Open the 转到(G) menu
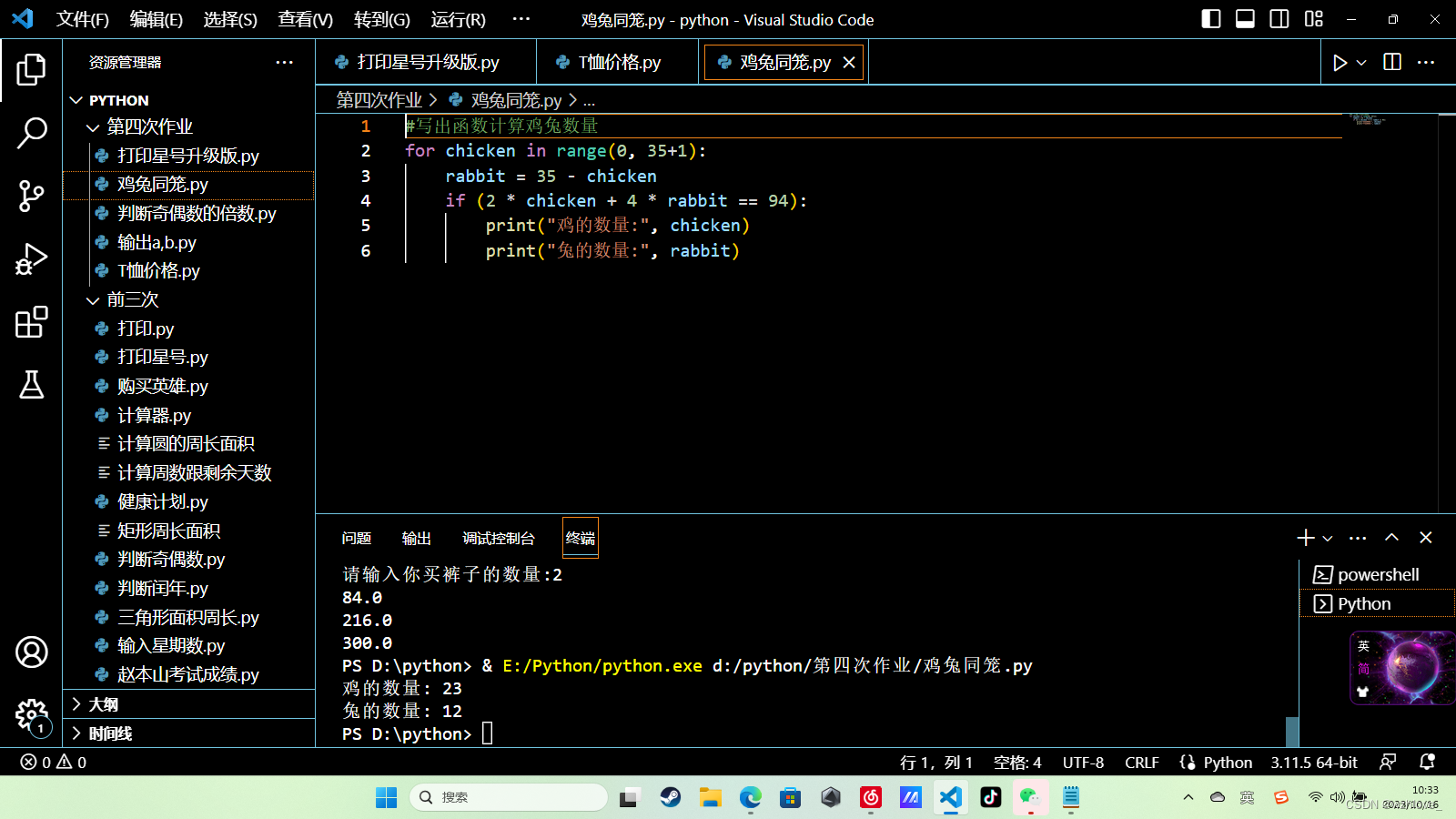This screenshot has width=1456, height=819. [382, 19]
